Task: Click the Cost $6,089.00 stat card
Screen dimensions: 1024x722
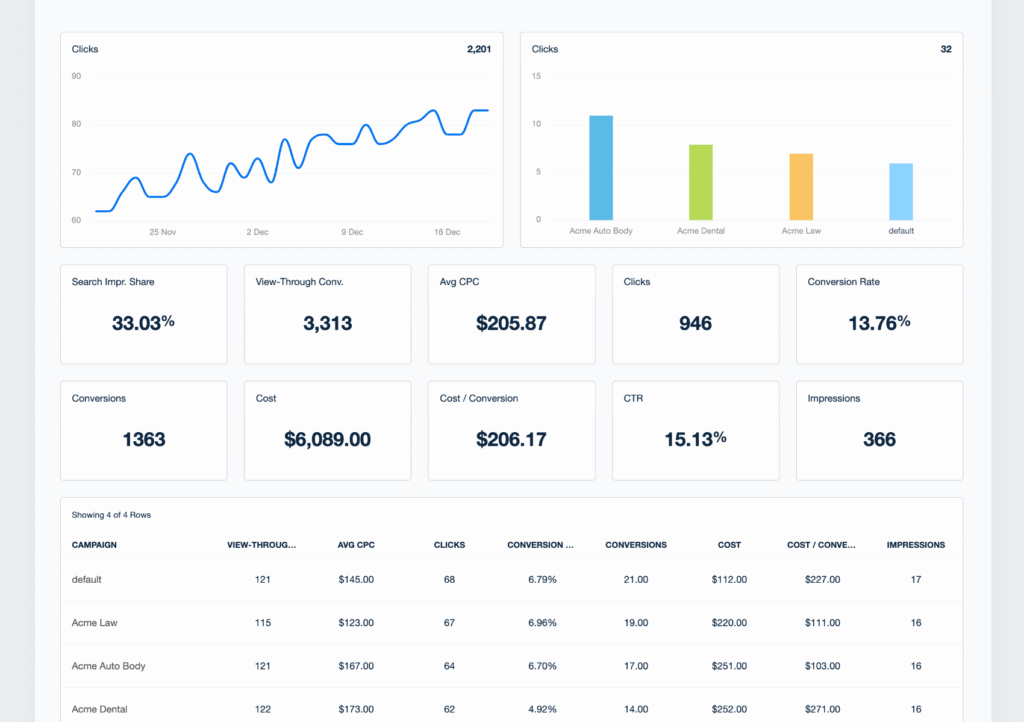Action: pos(327,430)
